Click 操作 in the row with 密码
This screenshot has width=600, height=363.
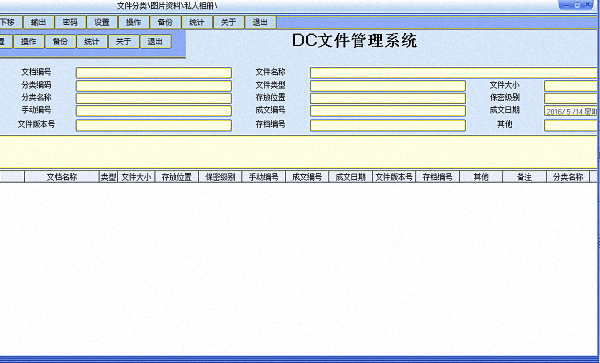tap(134, 22)
